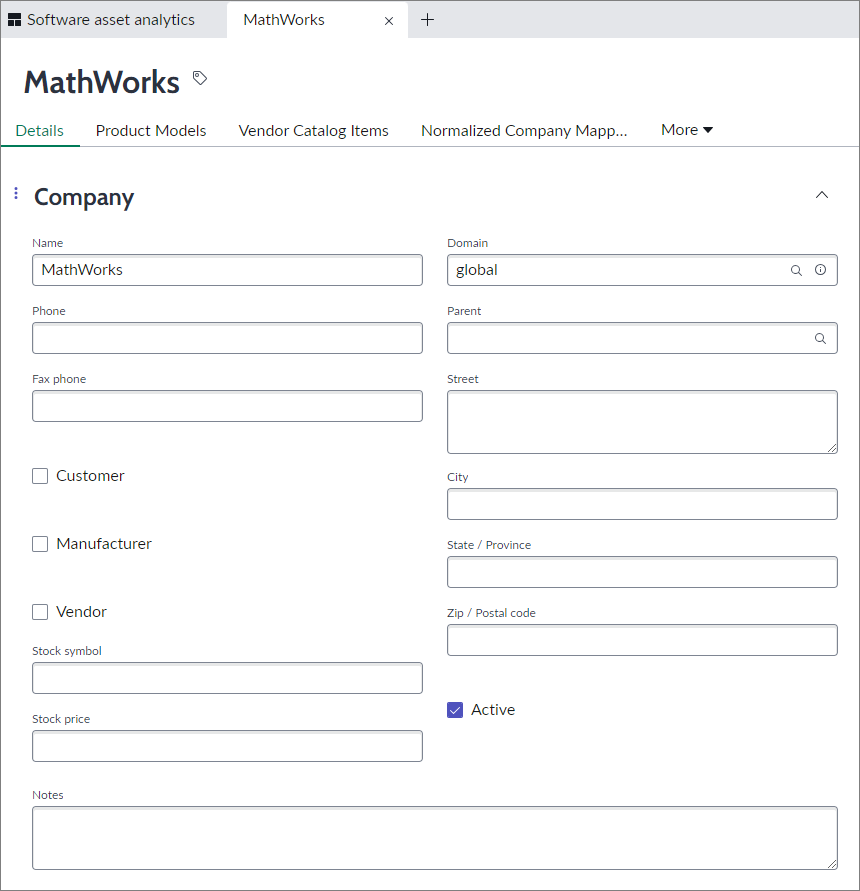Collapse the Company section

click(x=822, y=195)
